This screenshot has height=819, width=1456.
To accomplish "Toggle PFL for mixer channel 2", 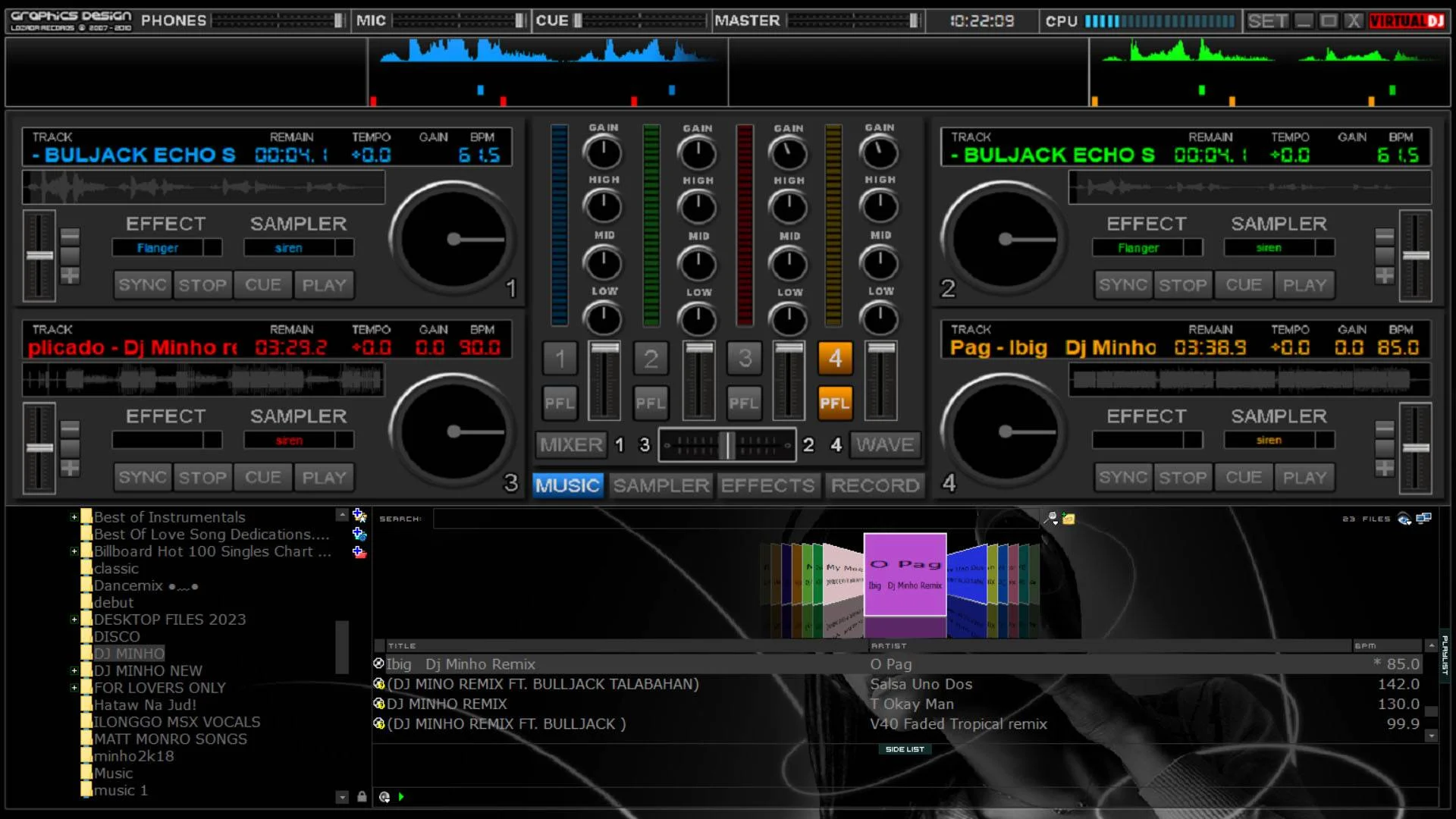I will click(x=651, y=403).
